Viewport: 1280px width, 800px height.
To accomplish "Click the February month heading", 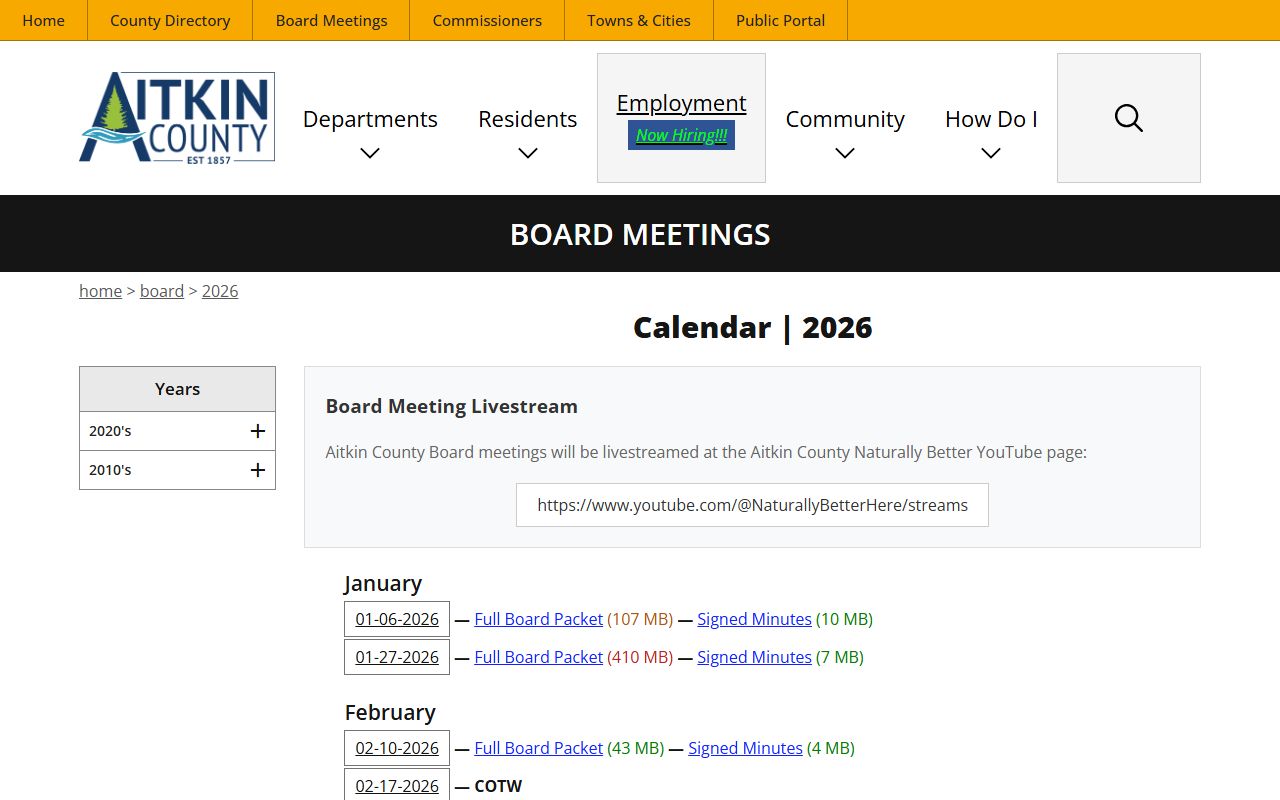I will click(390, 712).
